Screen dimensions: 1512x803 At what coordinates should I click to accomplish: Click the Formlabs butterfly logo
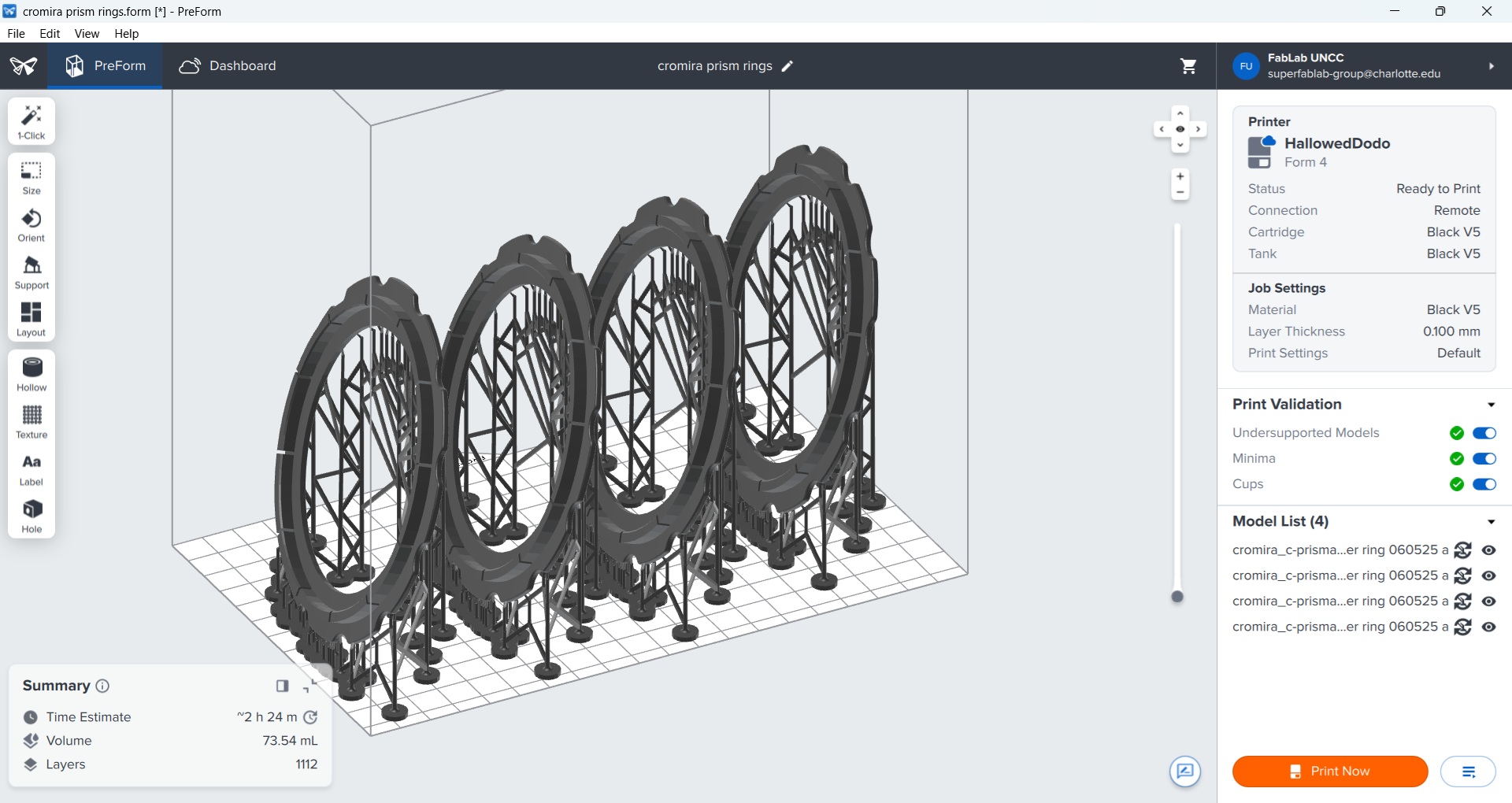point(24,66)
